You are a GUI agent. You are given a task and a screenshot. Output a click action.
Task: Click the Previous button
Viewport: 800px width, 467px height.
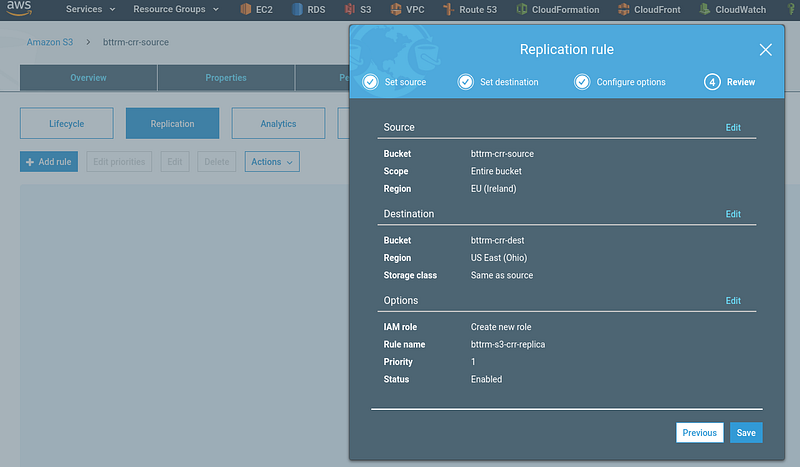coord(699,433)
